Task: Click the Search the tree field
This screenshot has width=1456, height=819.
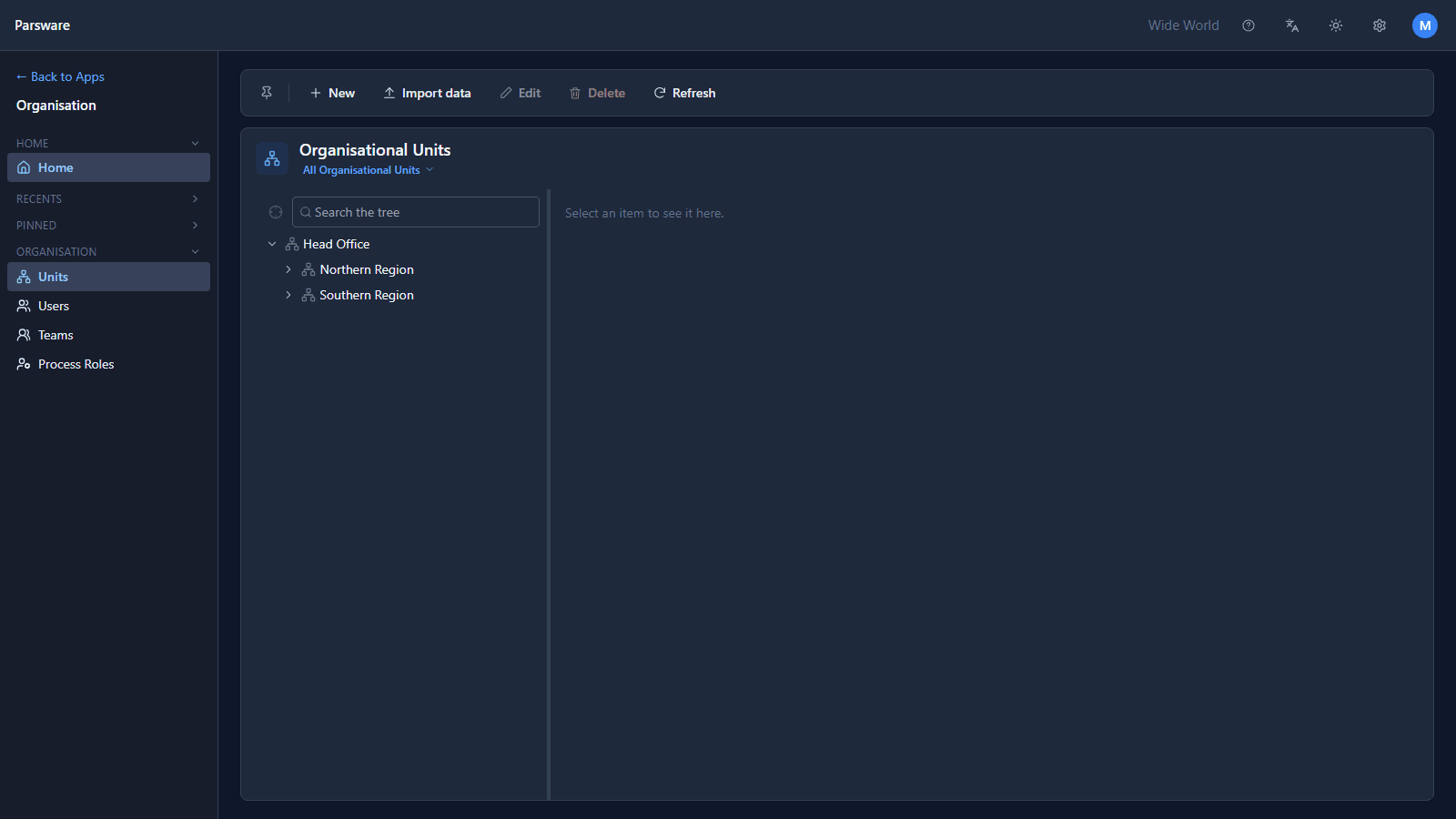Action: [x=416, y=212]
